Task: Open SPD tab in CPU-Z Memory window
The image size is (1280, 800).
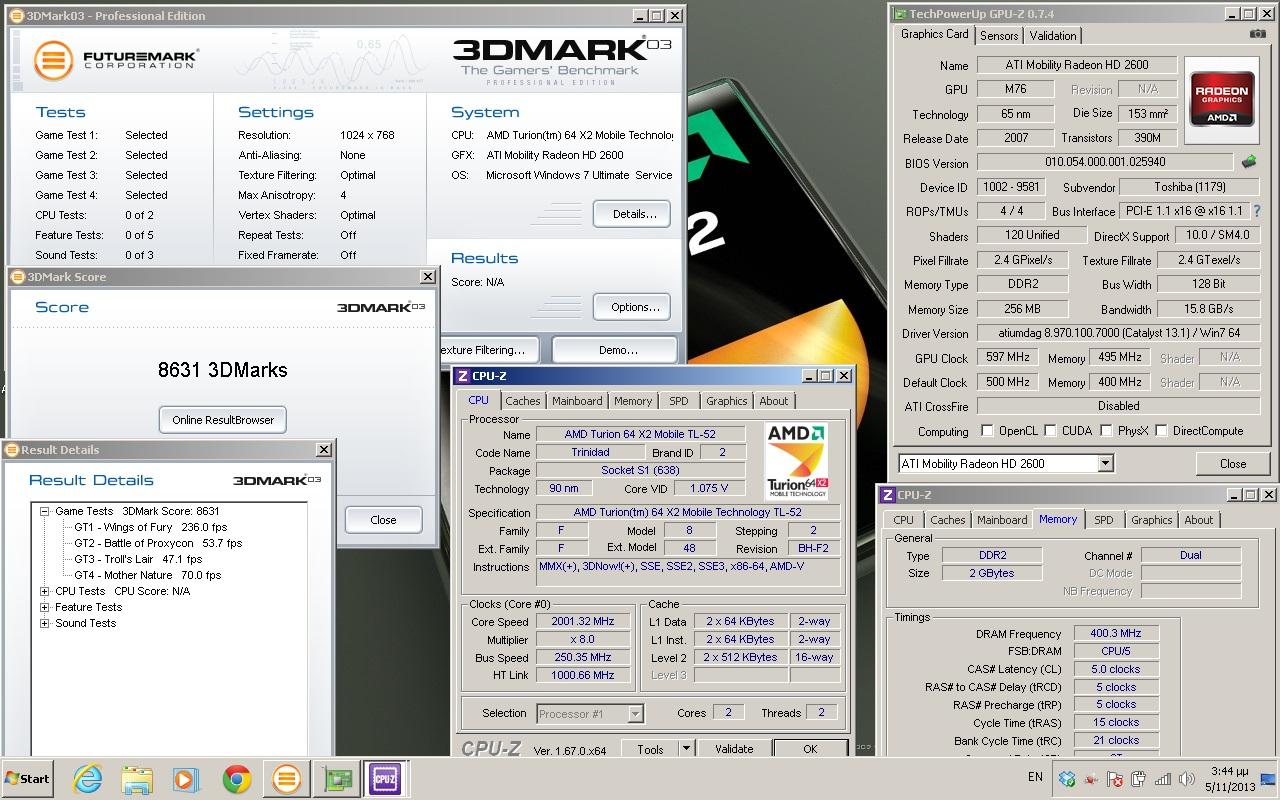Action: coord(1103,520)
